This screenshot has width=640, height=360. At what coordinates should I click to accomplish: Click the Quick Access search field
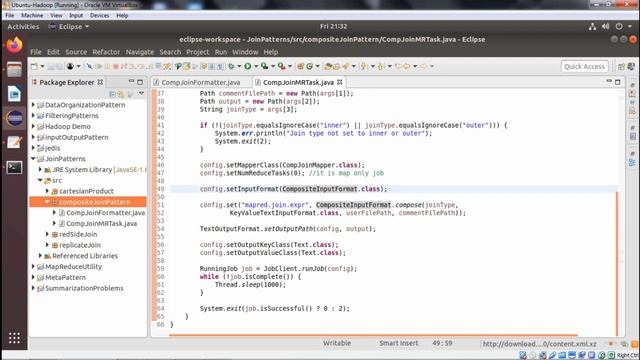click(x=584, y=67)
